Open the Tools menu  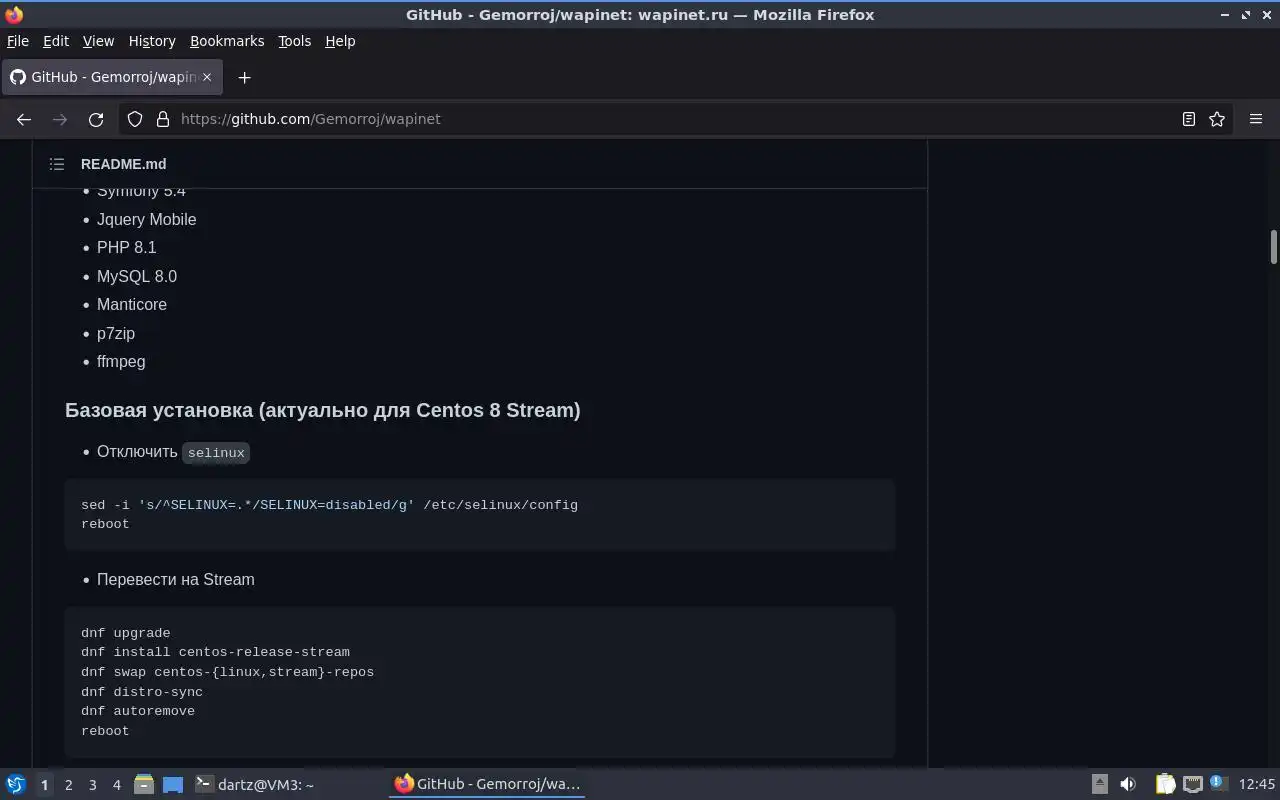point(295,41)
